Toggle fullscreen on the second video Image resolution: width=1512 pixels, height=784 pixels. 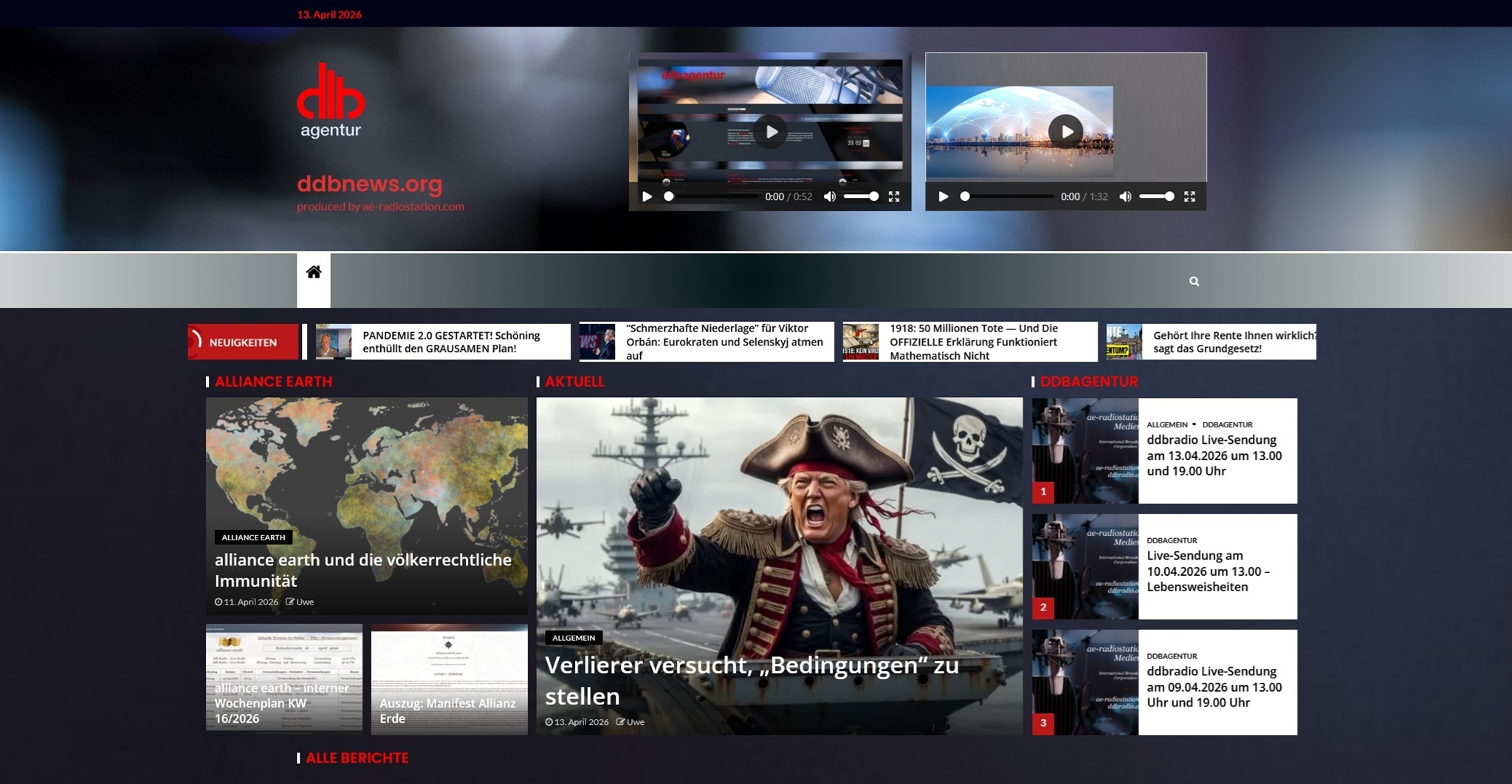pos(1189,196)
